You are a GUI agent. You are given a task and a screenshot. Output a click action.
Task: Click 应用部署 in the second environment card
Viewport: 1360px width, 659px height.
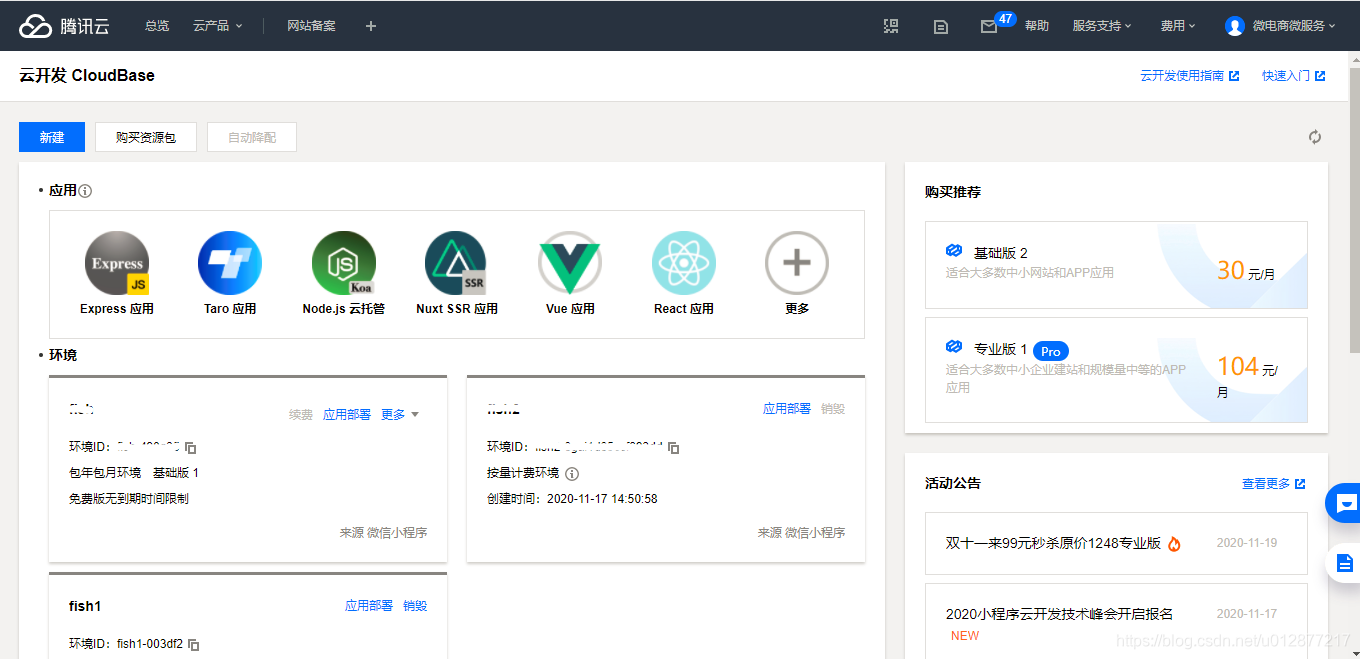pos(787,409)
